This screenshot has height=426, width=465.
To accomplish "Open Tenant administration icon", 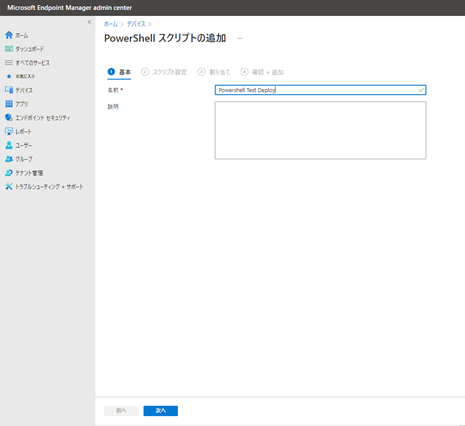I will click(x=9, y=173).
